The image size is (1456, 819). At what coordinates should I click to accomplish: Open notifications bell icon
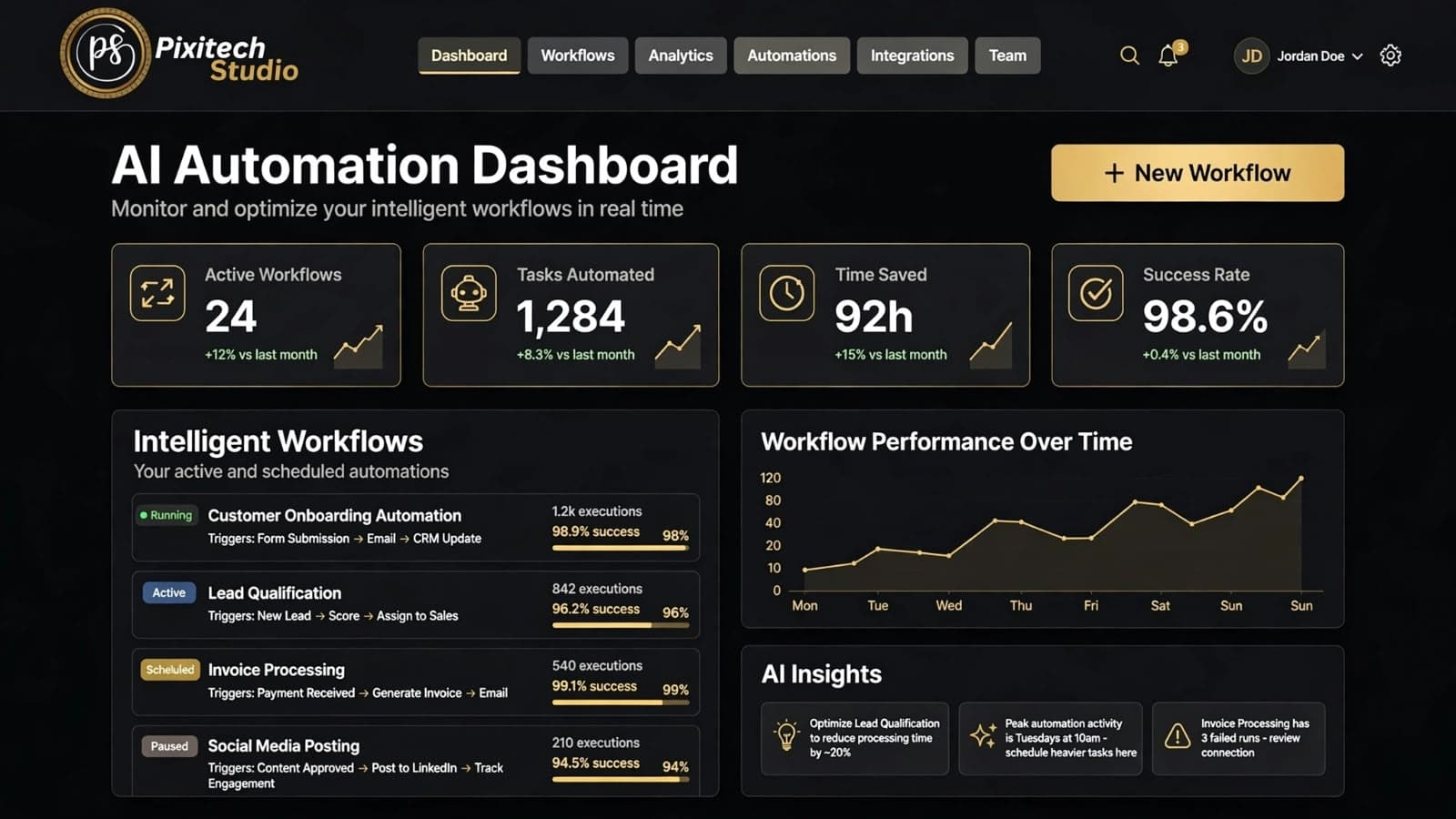point(1168,56)
